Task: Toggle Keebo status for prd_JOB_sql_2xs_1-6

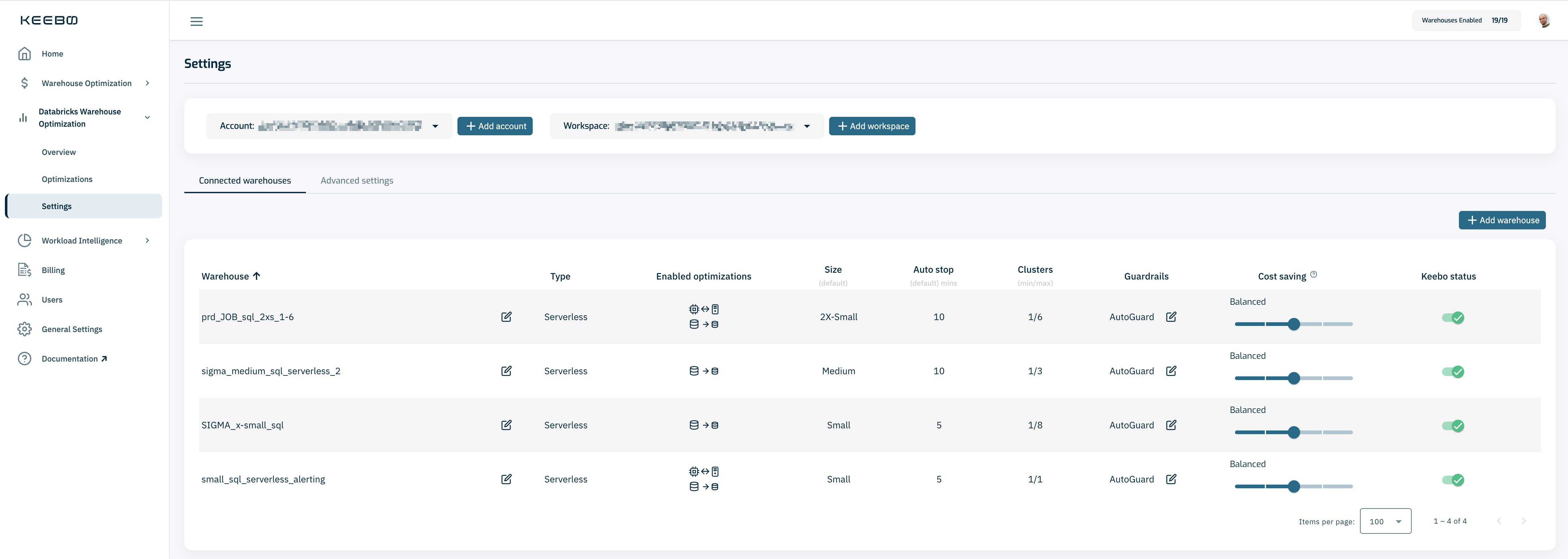Action: tap(1453, 317)
